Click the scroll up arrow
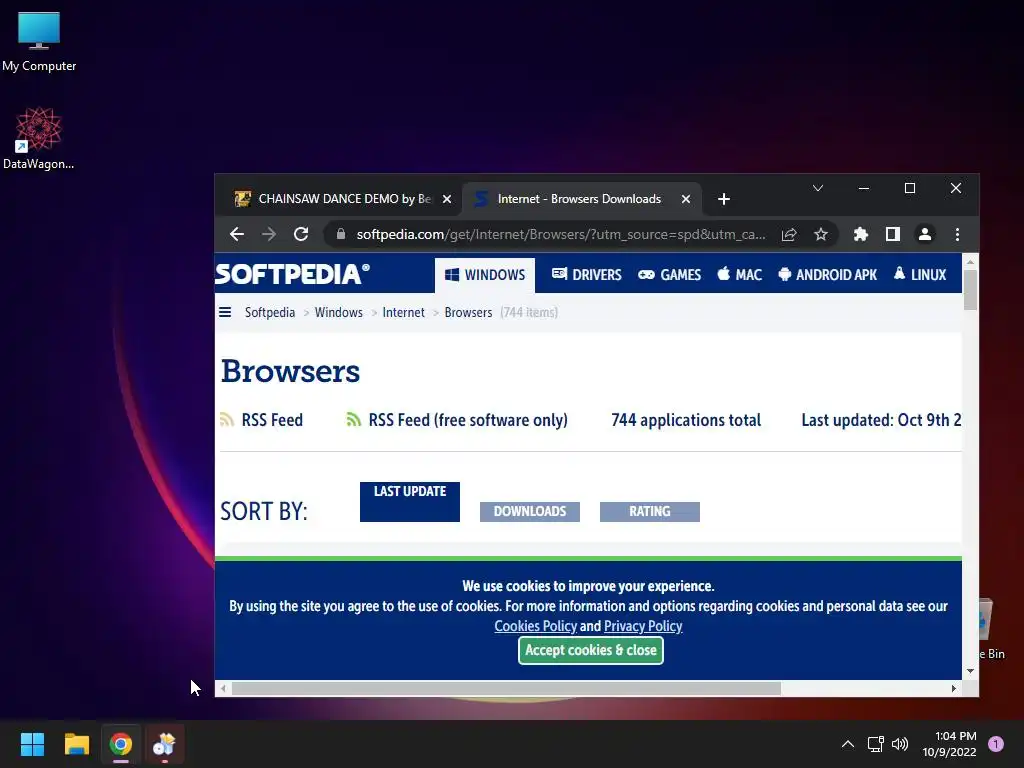Screen dimensions: 1024x768 click(x=970, y=261)
